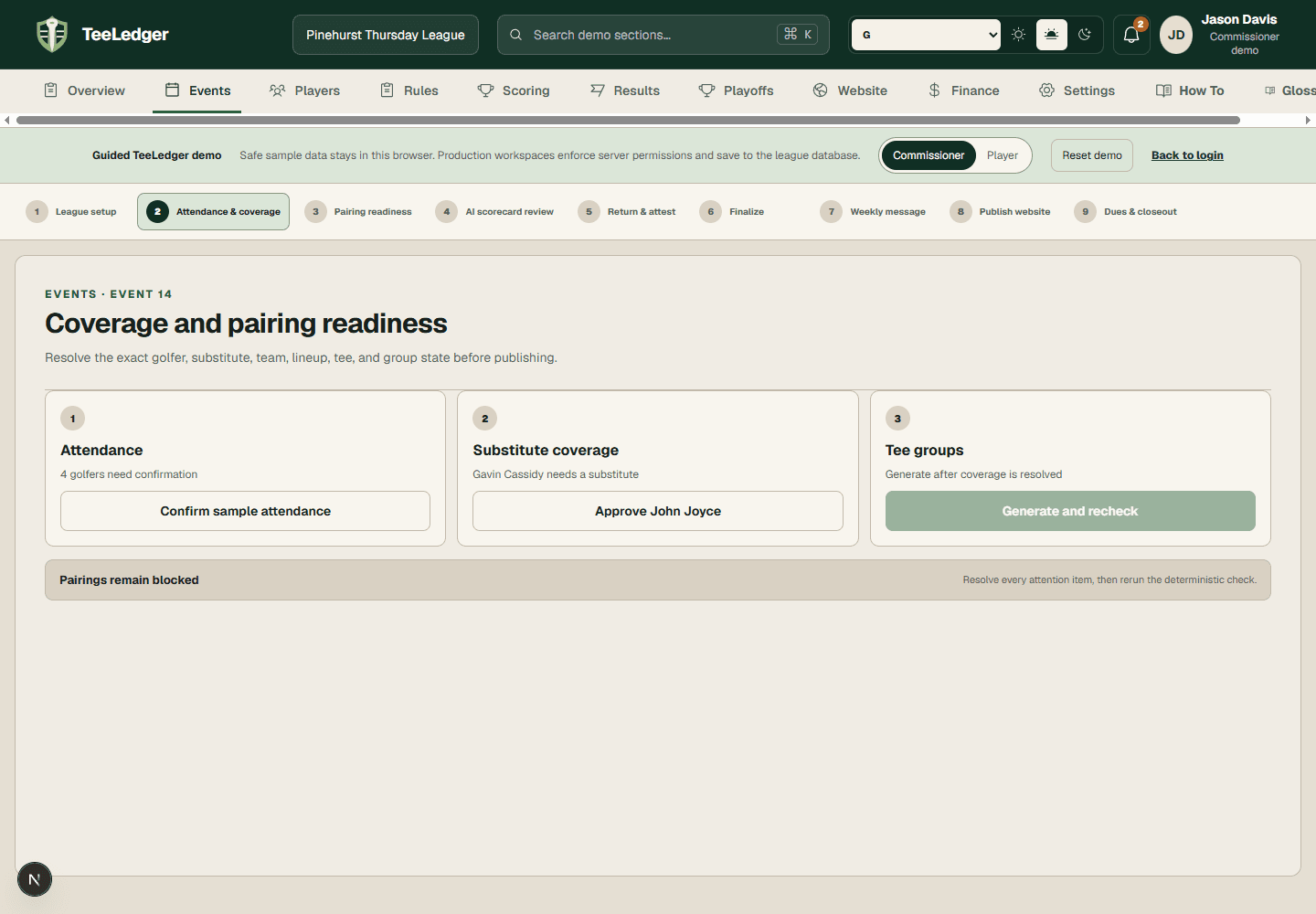Screen dimensions: 1316x914
Task: Click the scroll right arrow
Action: [x=1308, y=120]
